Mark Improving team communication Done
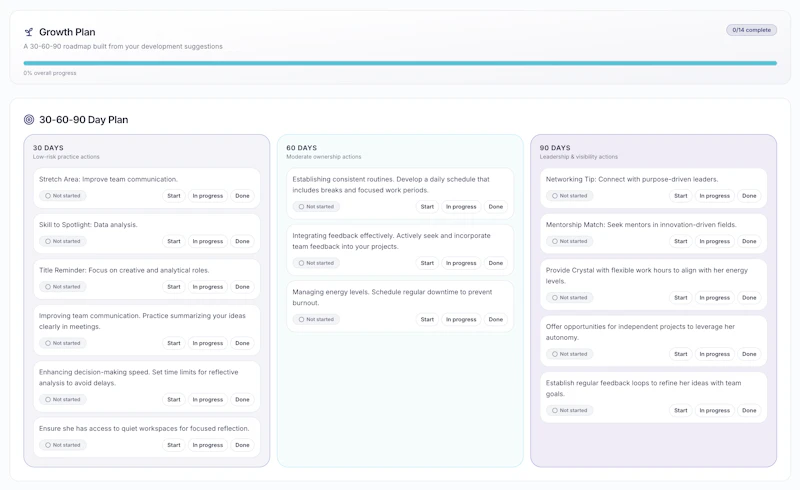 pyautogui.click(x=242, y=344)
